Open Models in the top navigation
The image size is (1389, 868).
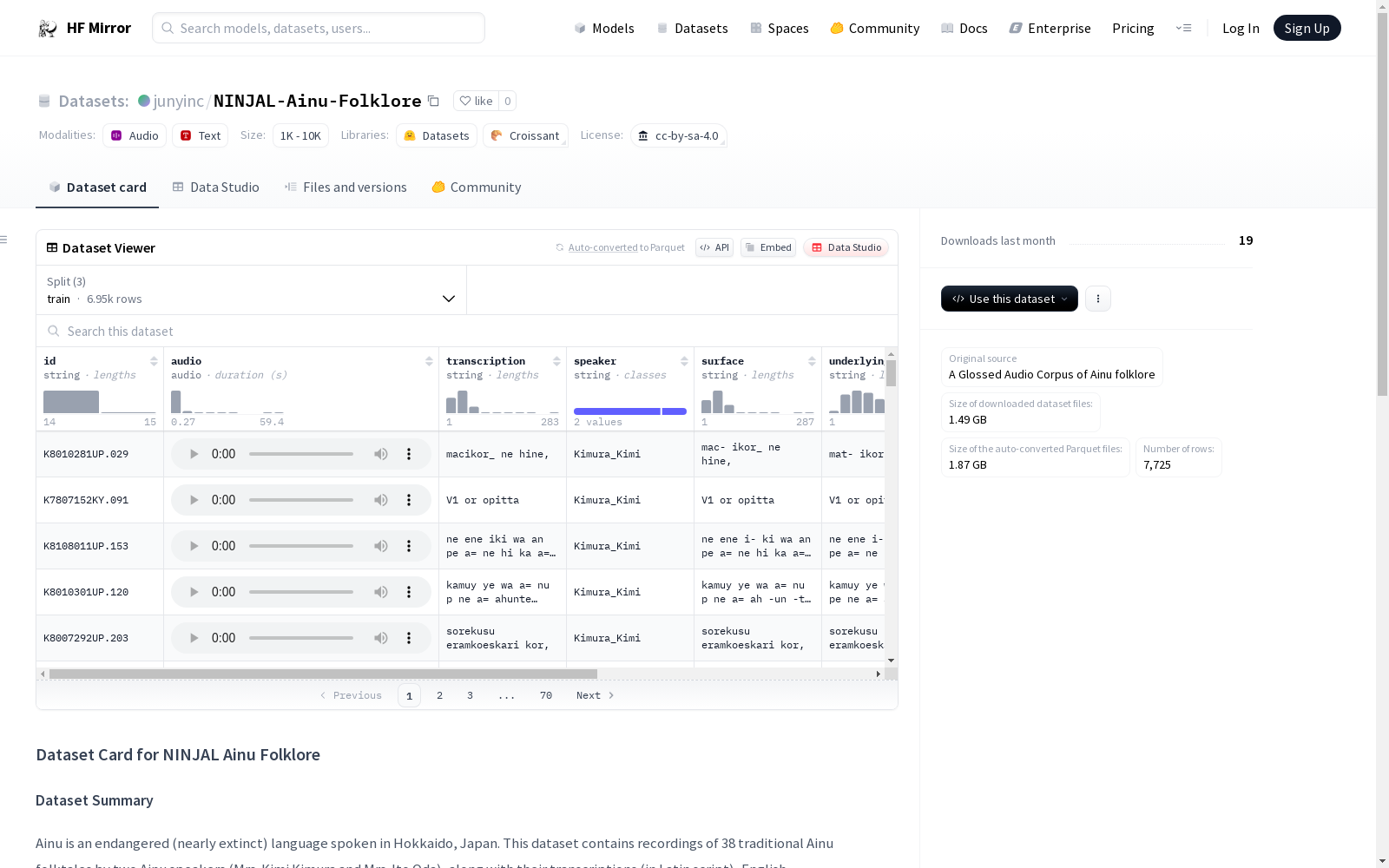[604, 28]
